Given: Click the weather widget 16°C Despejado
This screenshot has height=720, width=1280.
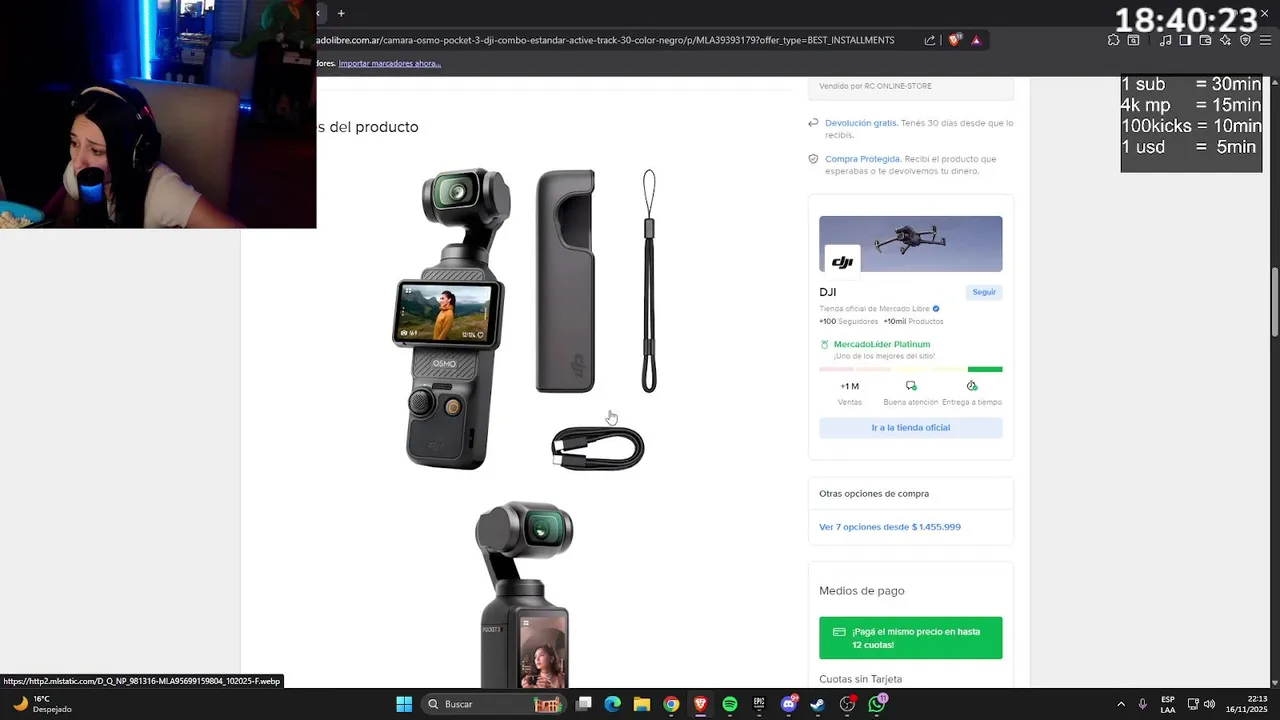Looking at the screenshot, I should pyautogui.click(x=42, y=704).
